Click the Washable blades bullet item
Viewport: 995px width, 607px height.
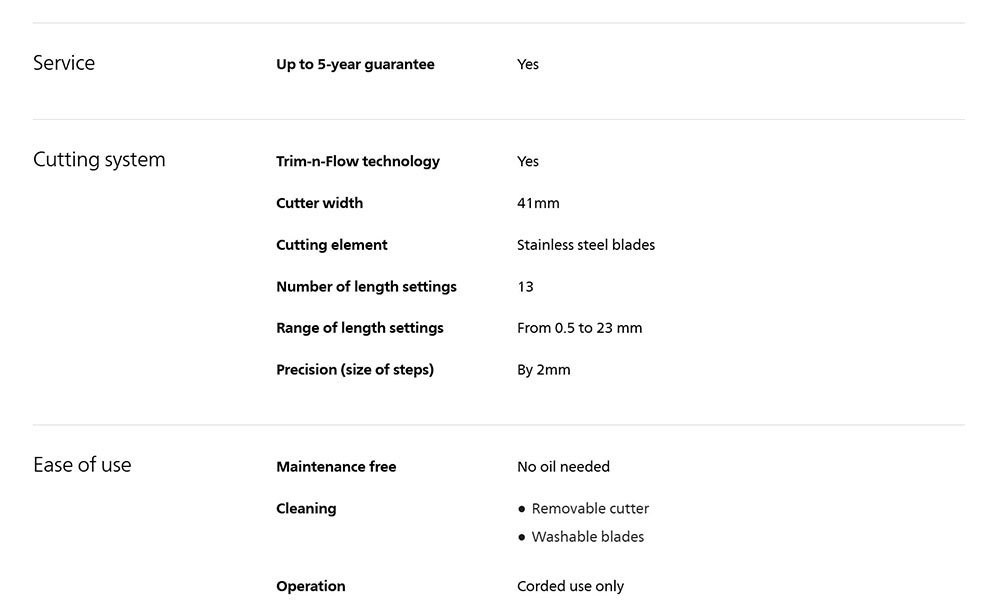click(x=581, y=537)
